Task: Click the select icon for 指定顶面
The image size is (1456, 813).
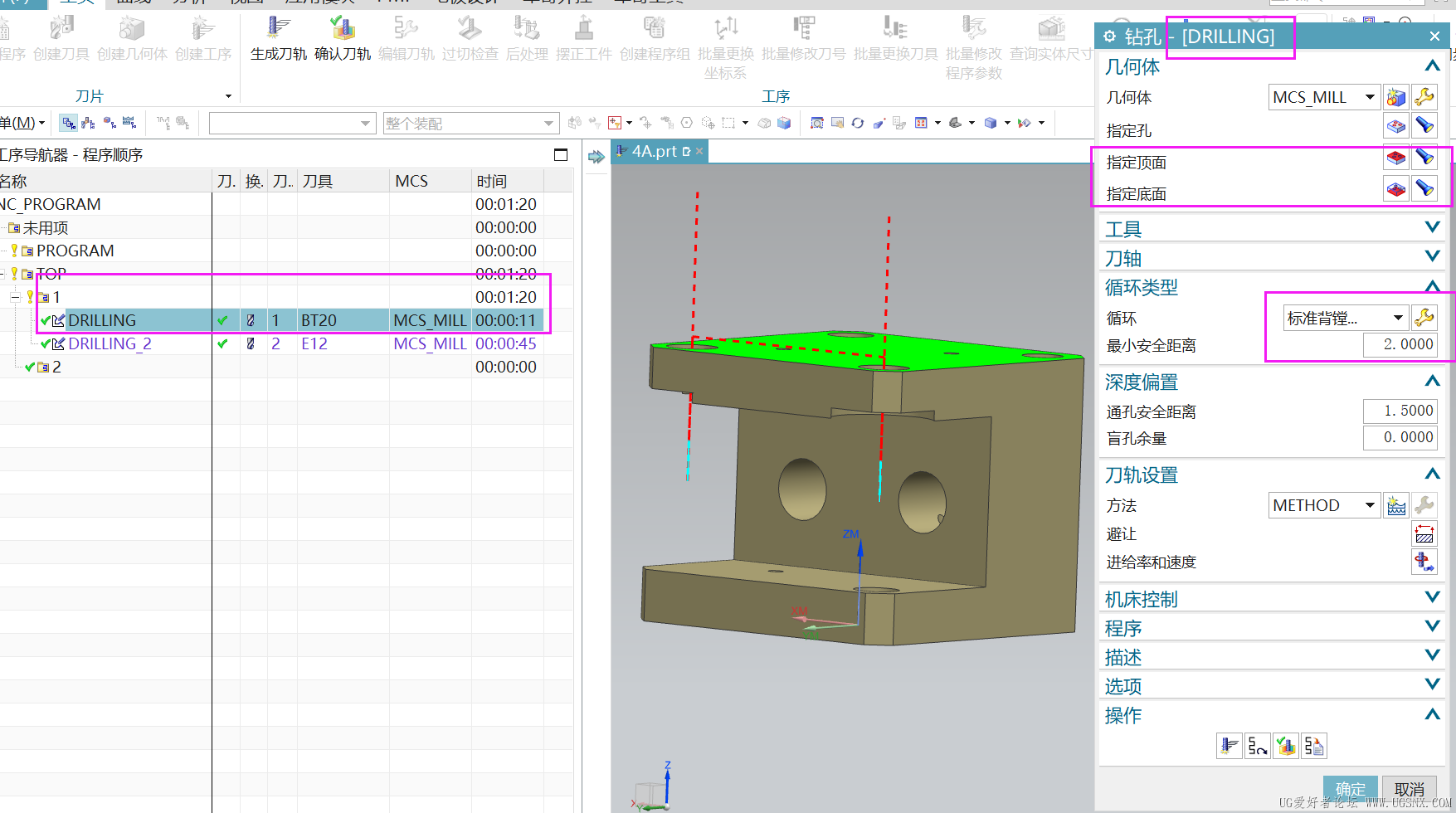Action: tap(1396, 158)
